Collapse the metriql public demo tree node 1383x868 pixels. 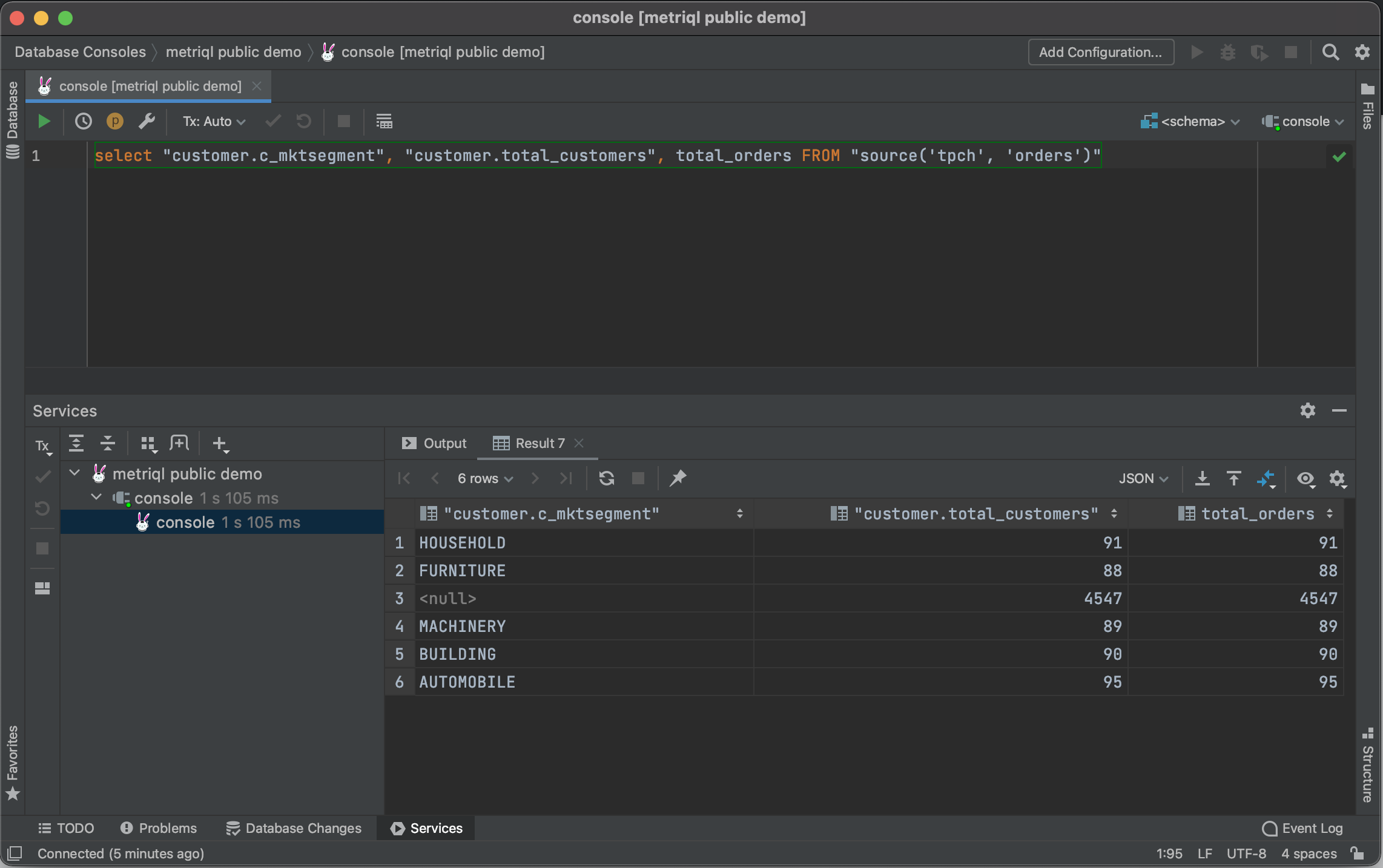[74, 473]
